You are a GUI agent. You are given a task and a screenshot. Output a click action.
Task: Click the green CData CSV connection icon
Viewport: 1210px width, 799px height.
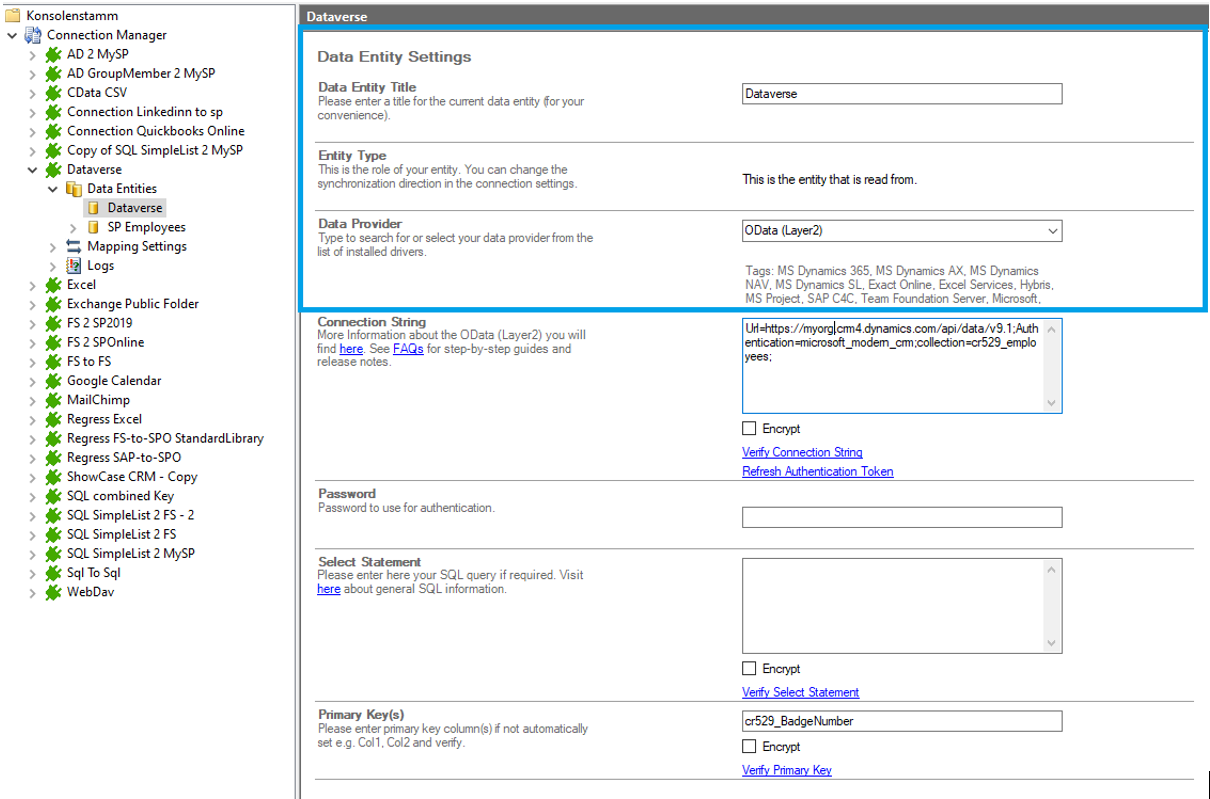[54, 93]
